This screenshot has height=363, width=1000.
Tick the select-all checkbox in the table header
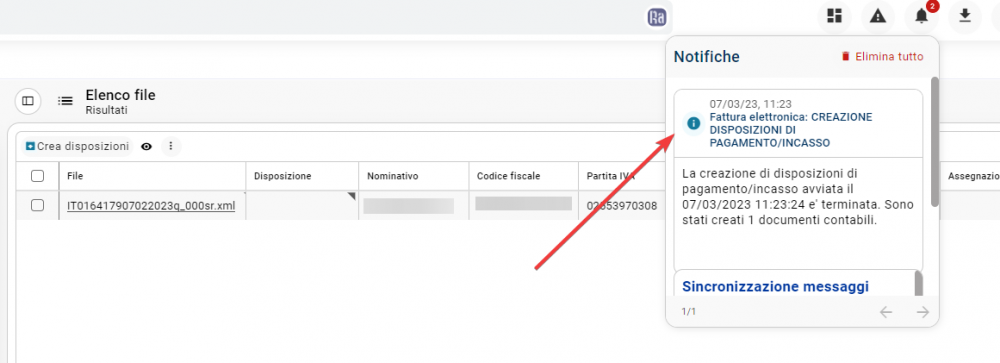[x=38, y=176]
